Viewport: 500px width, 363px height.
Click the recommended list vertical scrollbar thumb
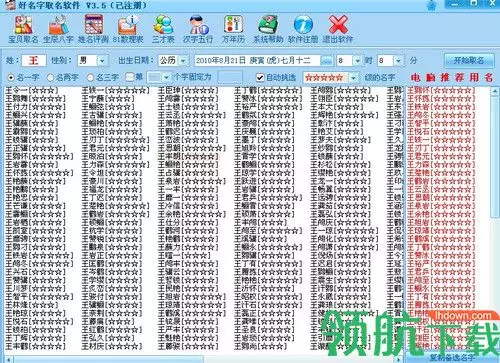click(495, 157)
